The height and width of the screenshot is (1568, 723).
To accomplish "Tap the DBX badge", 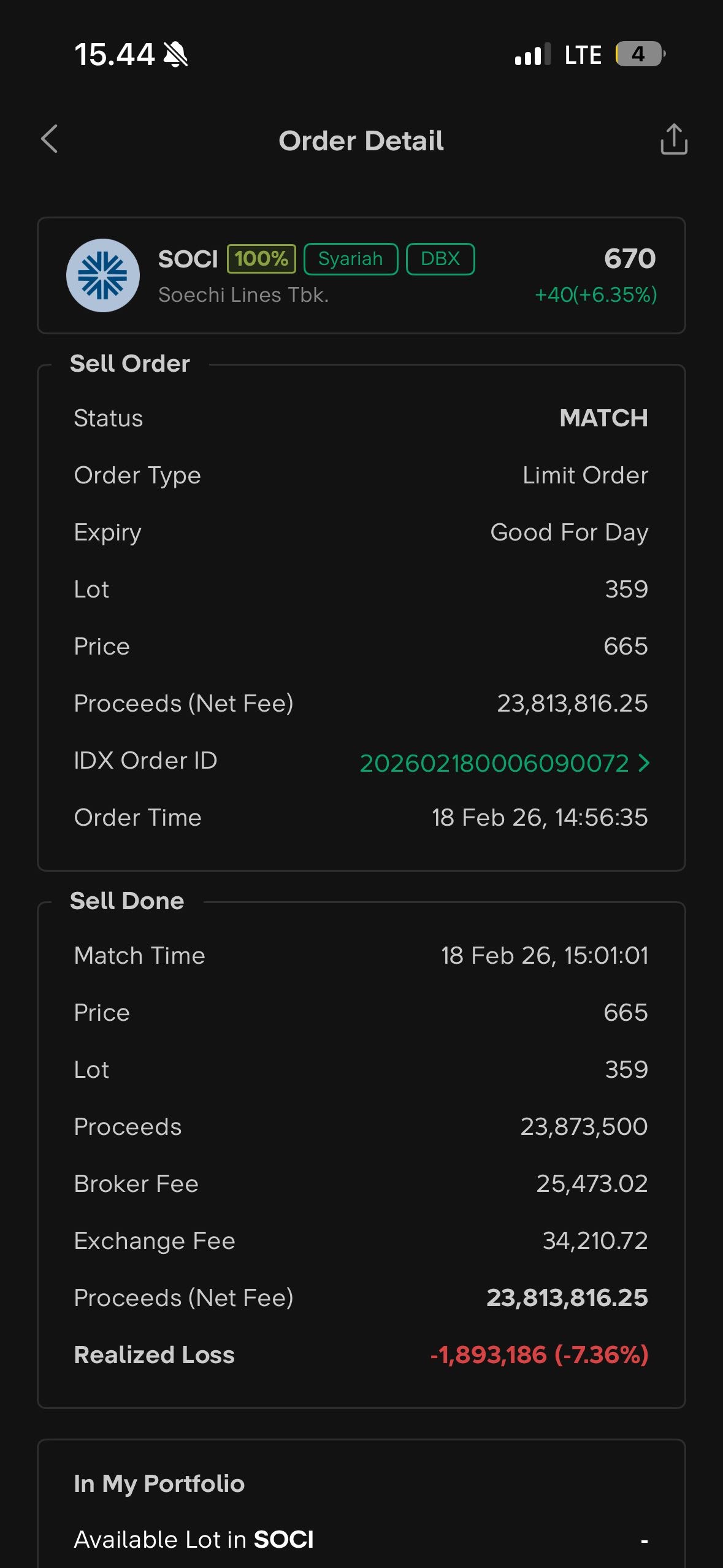I will point(440,259).
